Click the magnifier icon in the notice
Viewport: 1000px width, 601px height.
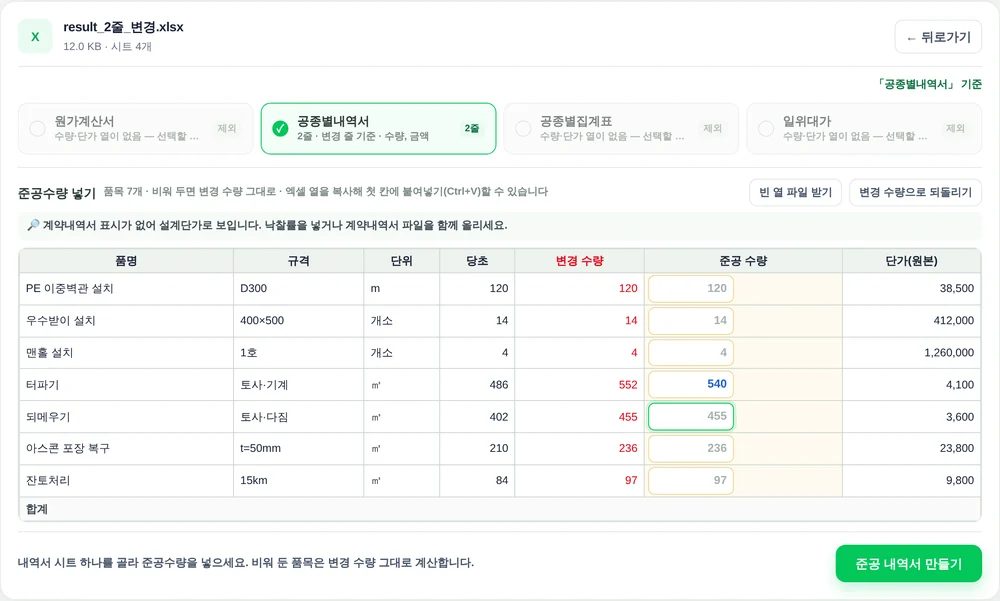point(33,225)
